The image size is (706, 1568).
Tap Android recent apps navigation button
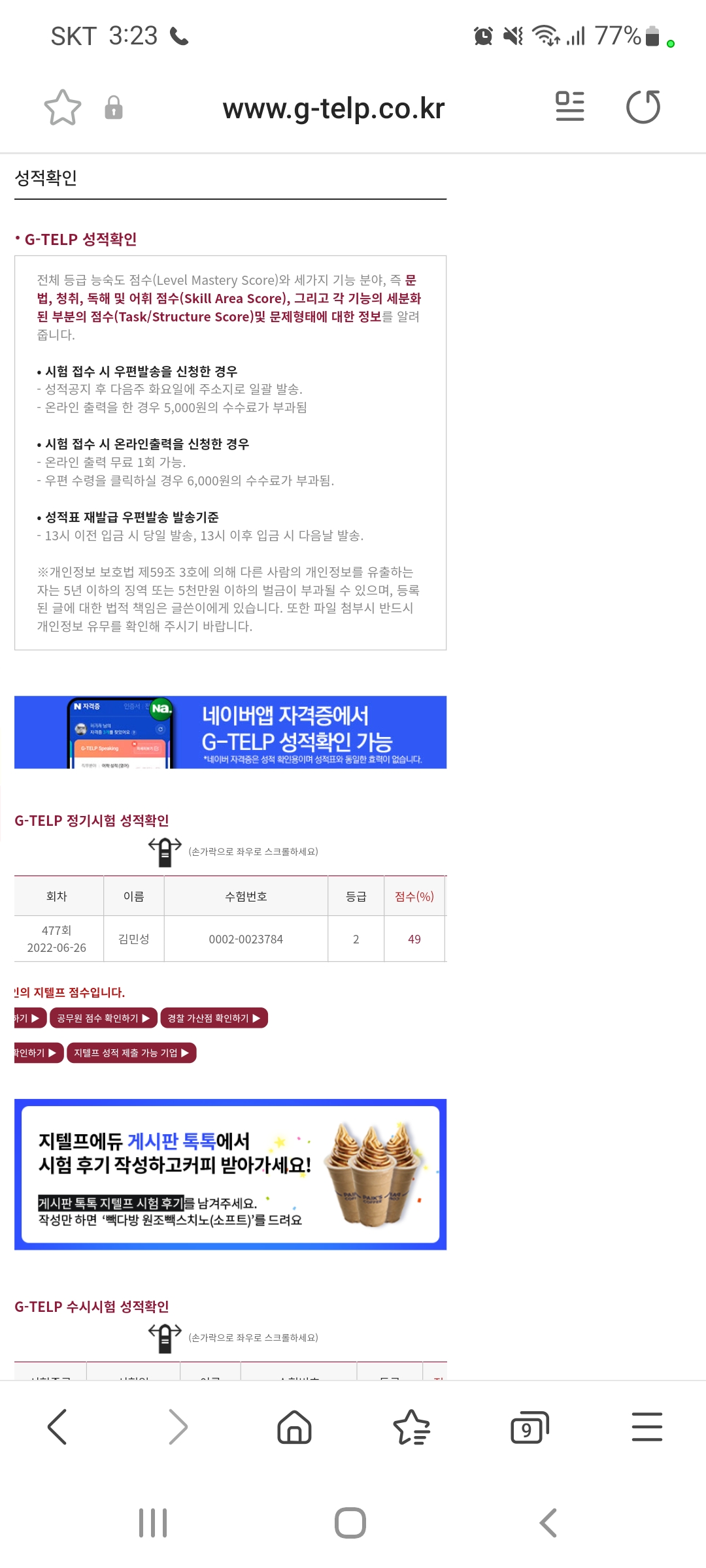coord(153,1523)
